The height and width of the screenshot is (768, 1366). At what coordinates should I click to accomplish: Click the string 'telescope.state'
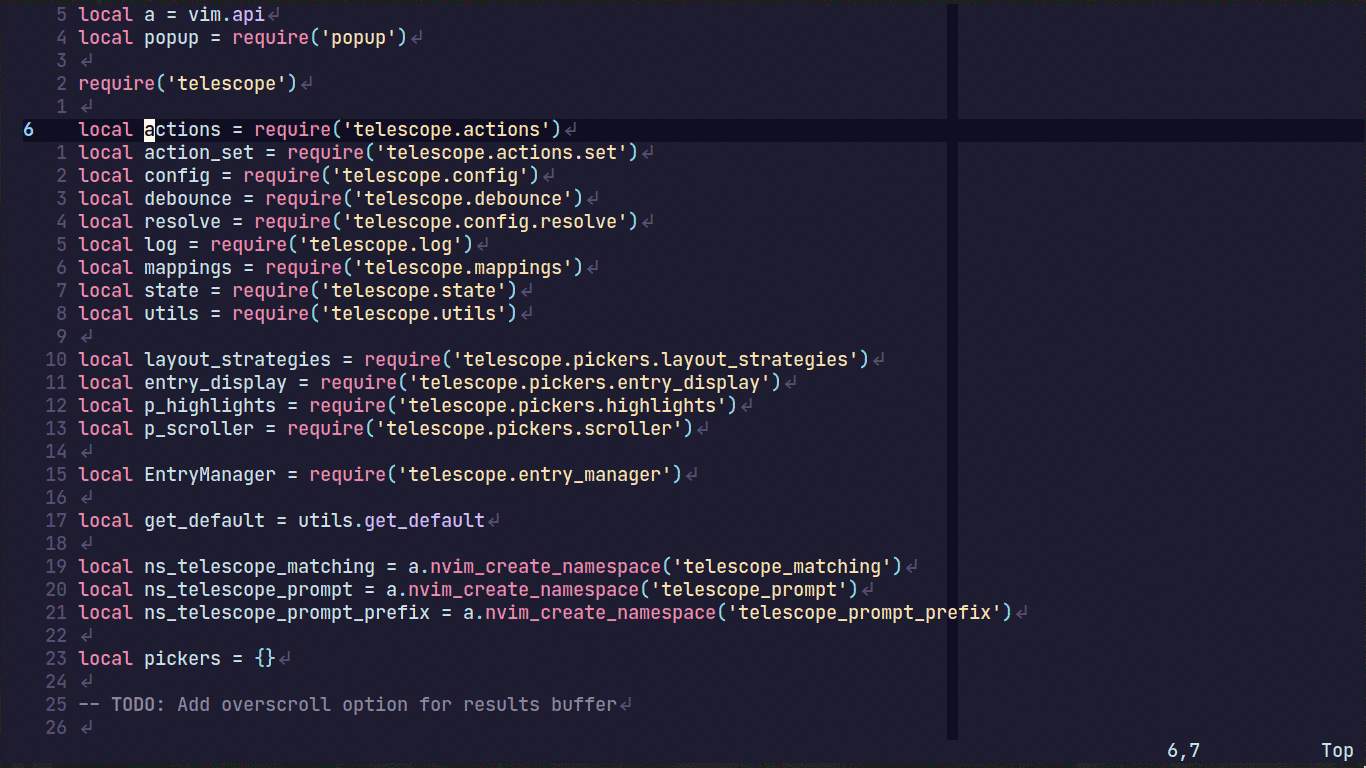tap(414, 291)
